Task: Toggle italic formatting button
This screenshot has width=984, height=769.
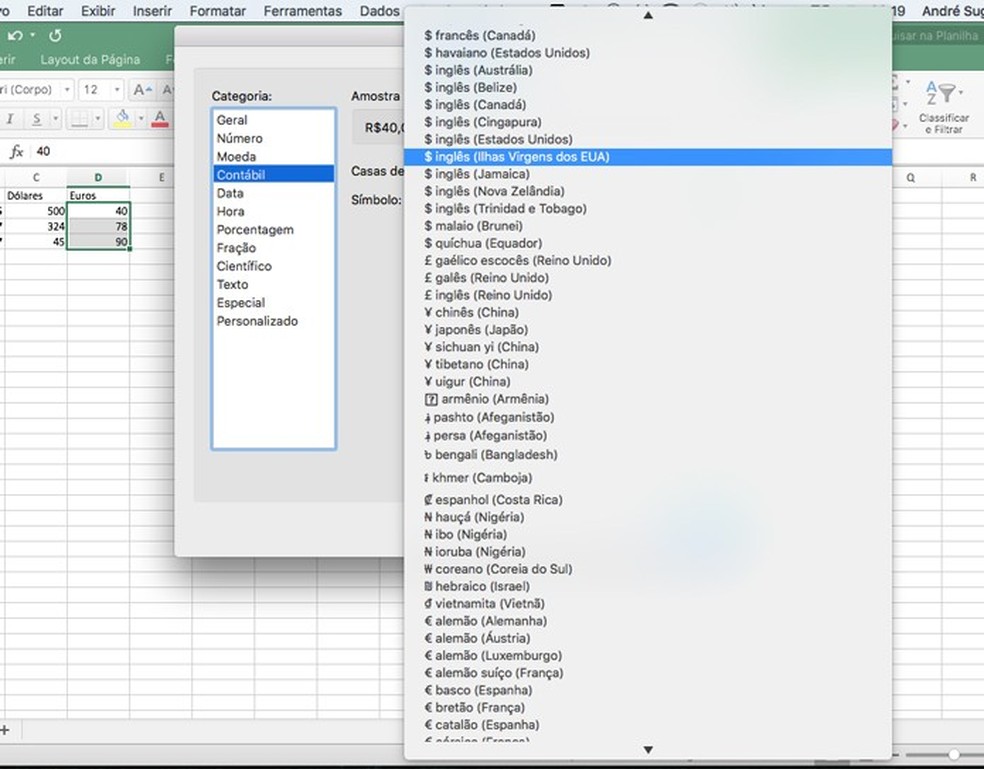Action: point(10,119)
